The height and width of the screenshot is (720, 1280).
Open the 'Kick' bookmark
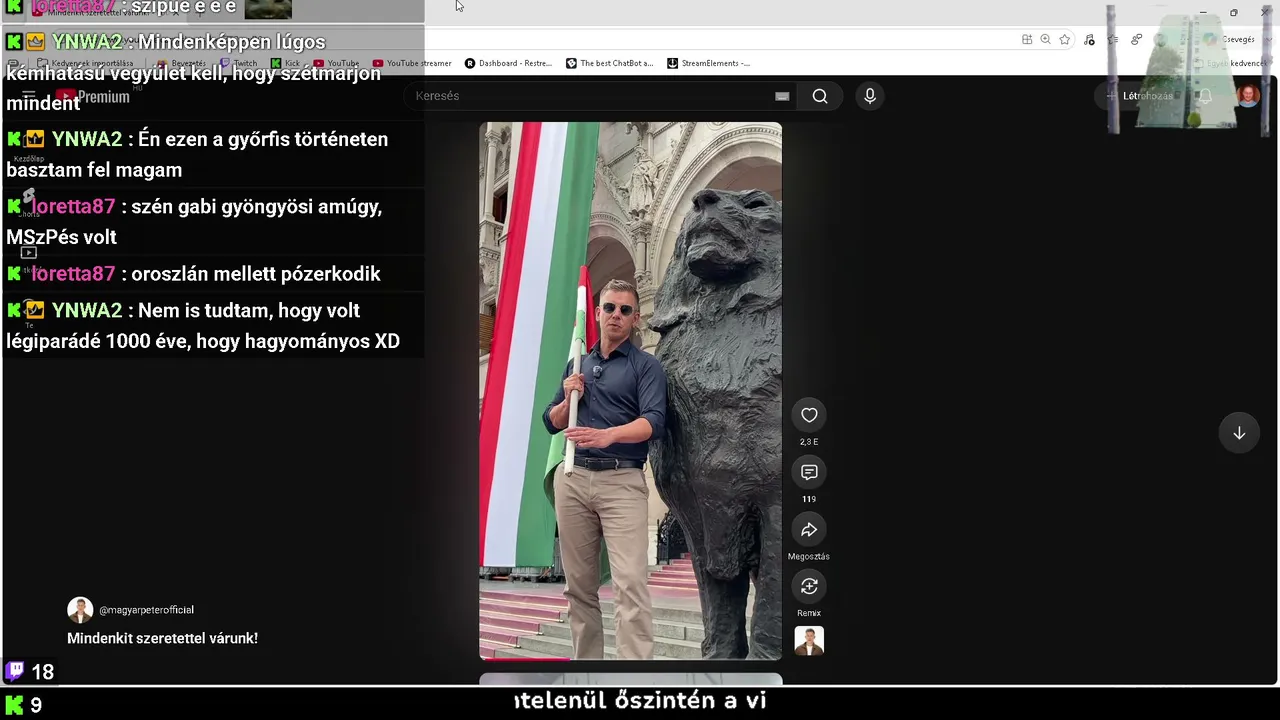[285, 63]
